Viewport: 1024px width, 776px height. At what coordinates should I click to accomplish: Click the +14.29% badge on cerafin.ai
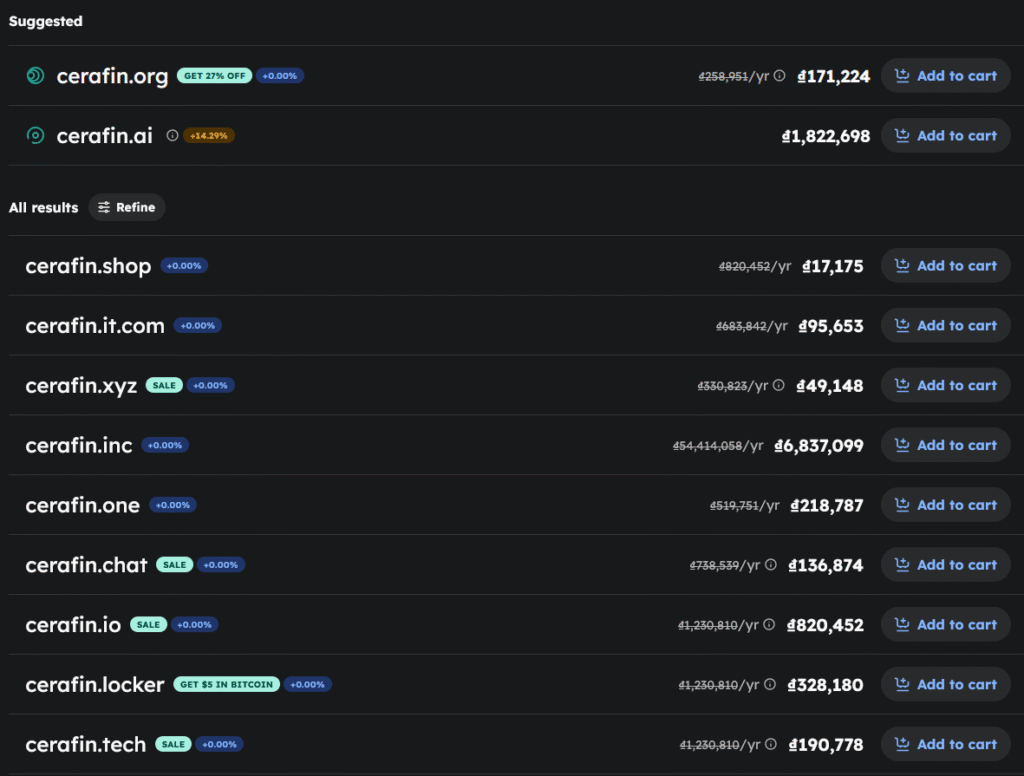coord(210,136)
